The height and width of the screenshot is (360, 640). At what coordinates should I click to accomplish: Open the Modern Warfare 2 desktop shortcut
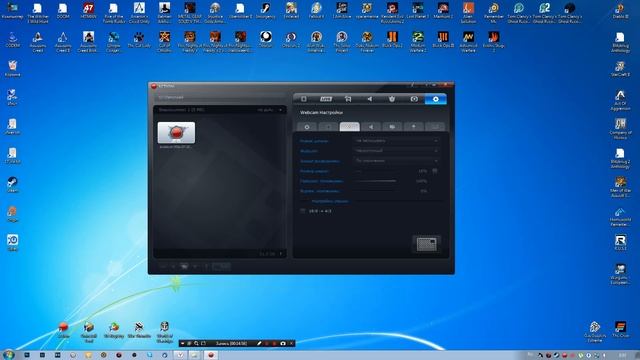(x=418, y=42)
